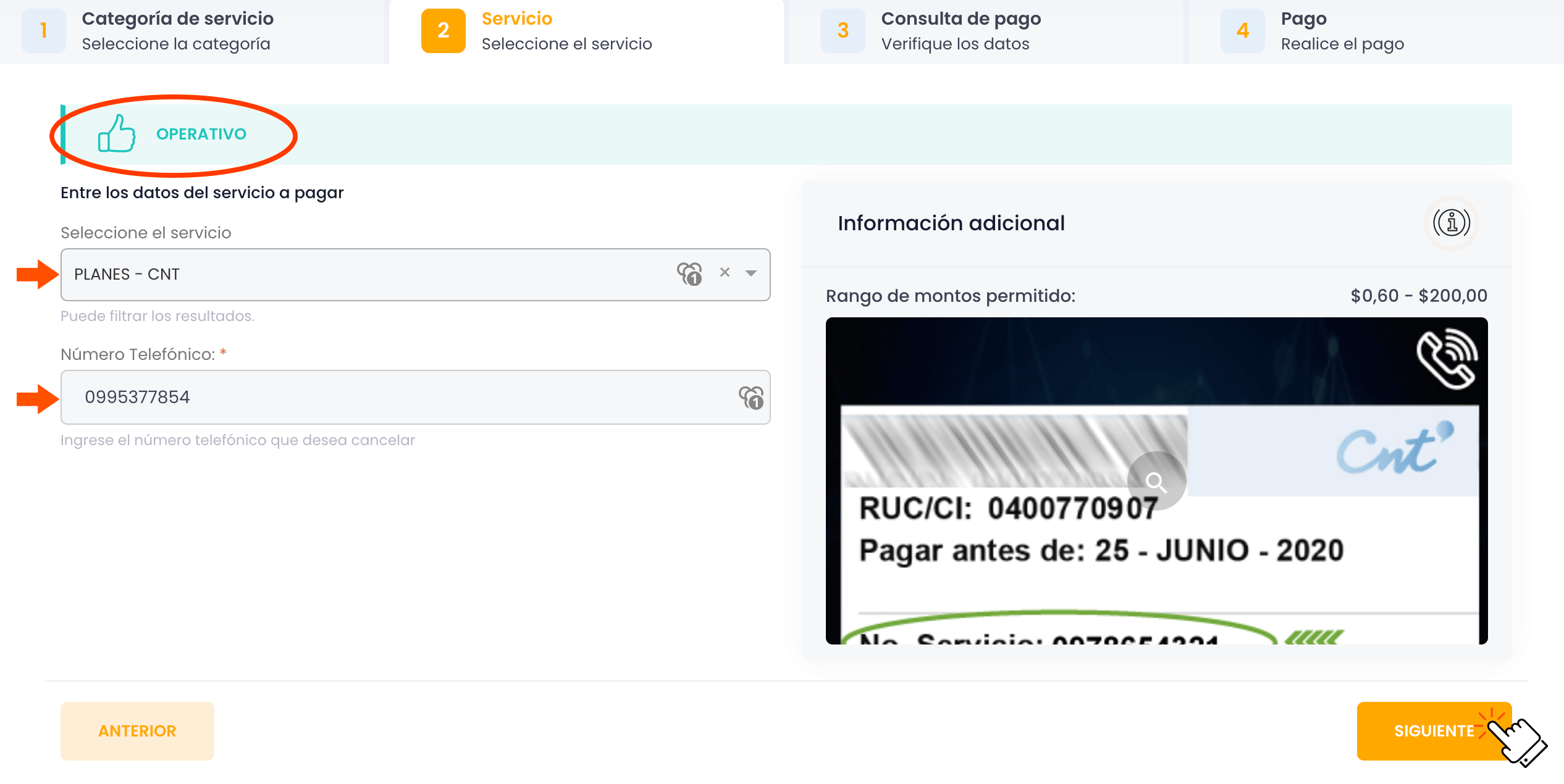Click the OPERATIVO status label
The image size is (1564, 784).
coord(201,134)
